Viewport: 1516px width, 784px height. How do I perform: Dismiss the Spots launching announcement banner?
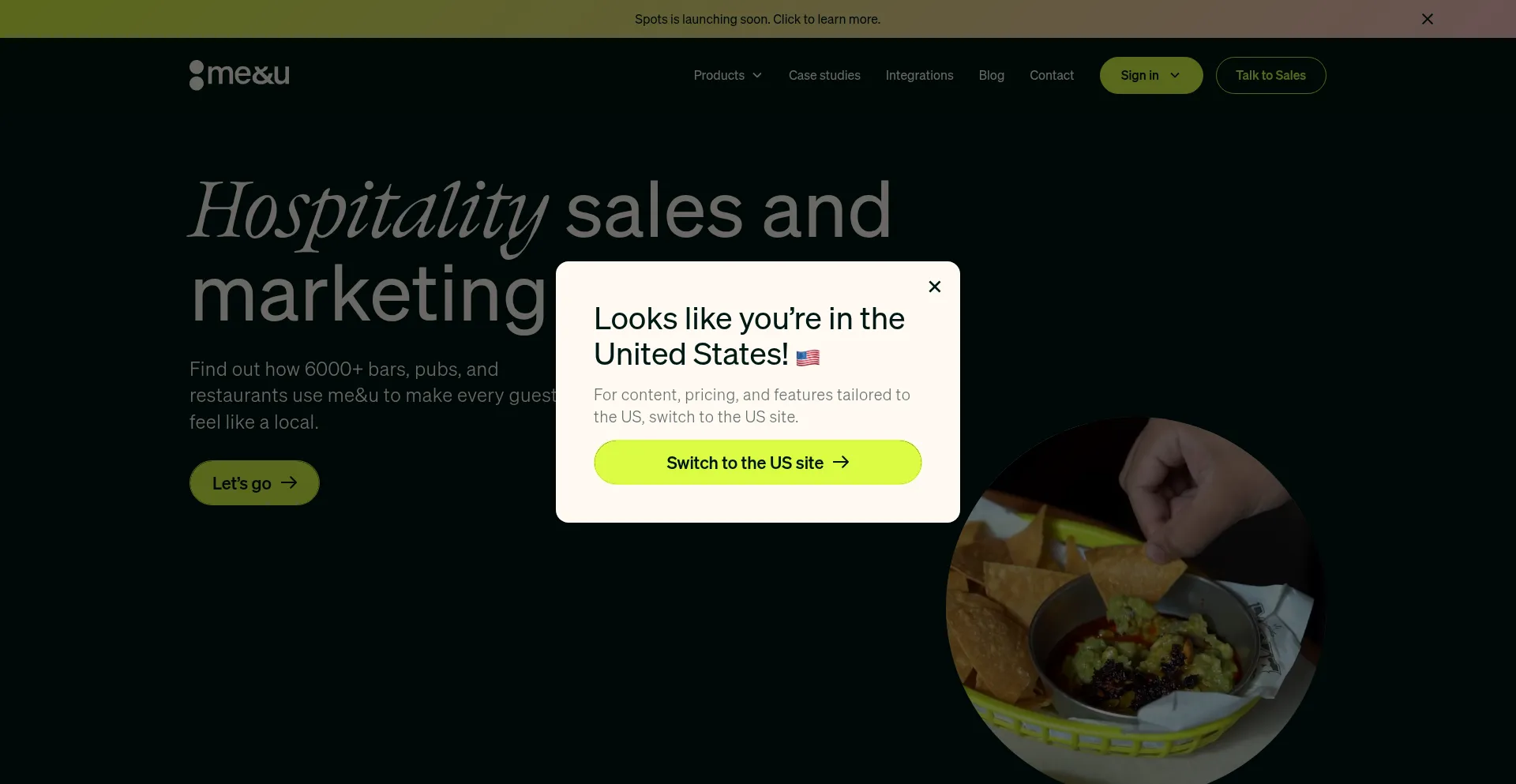pos(1428,19)
